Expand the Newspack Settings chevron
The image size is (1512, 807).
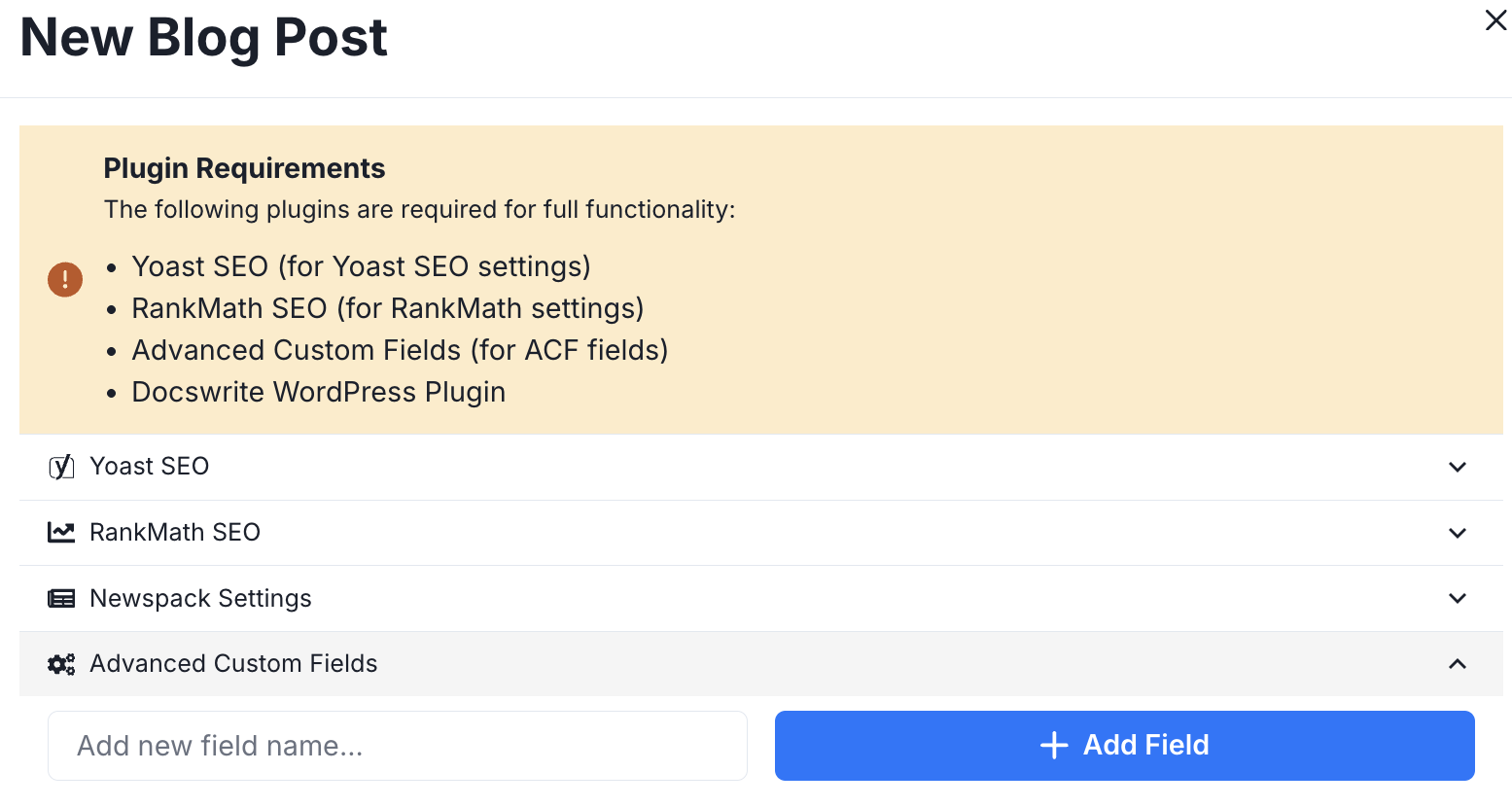(x=1457, y=599)
